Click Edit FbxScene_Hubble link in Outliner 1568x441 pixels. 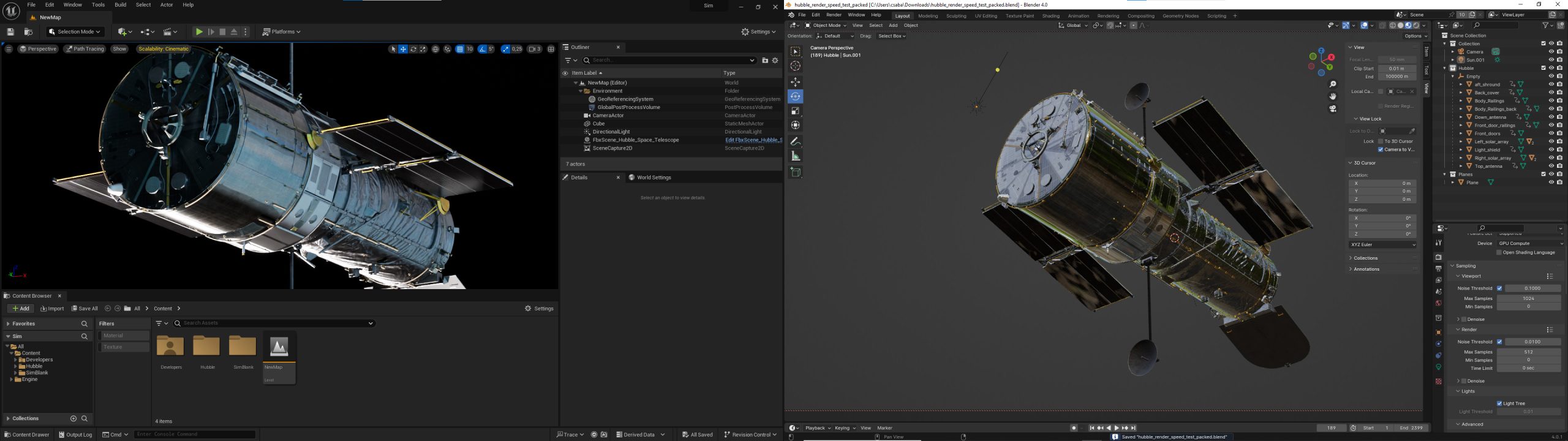pos(753,140)
